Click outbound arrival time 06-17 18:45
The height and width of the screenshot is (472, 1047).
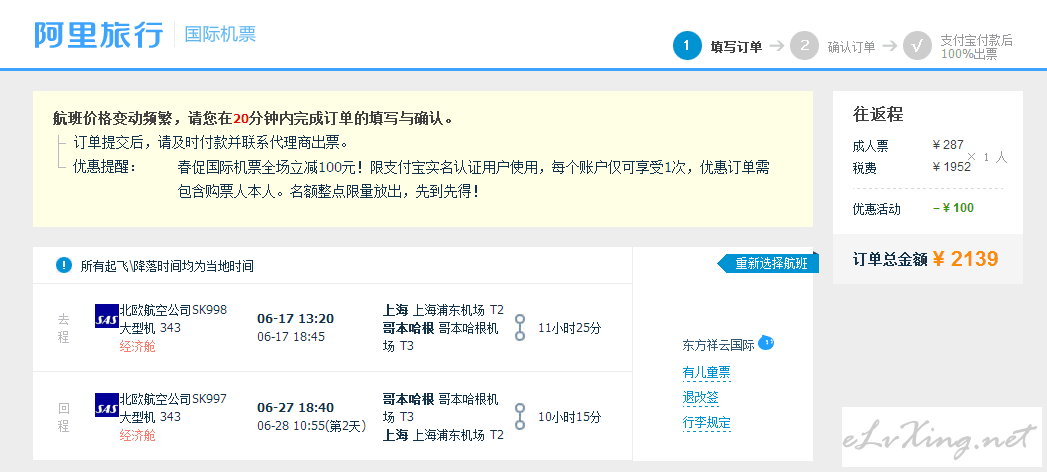tap(291, 336)
